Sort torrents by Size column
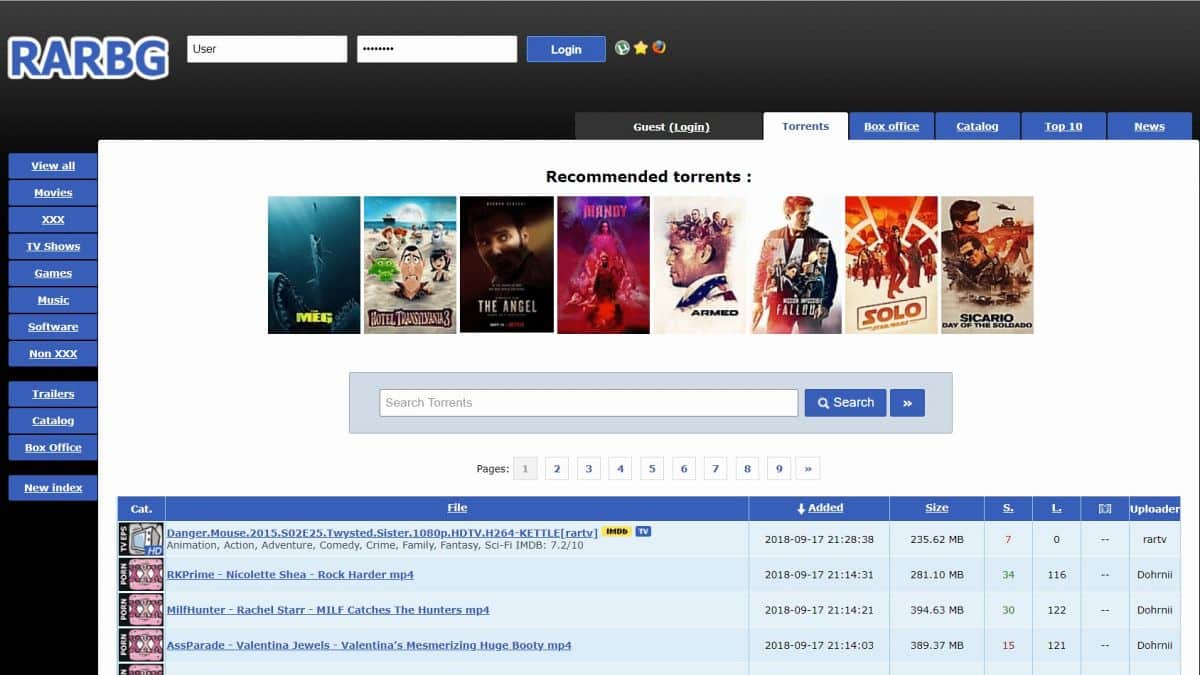This screenshot has width=1200, height=675. [937, 508]
